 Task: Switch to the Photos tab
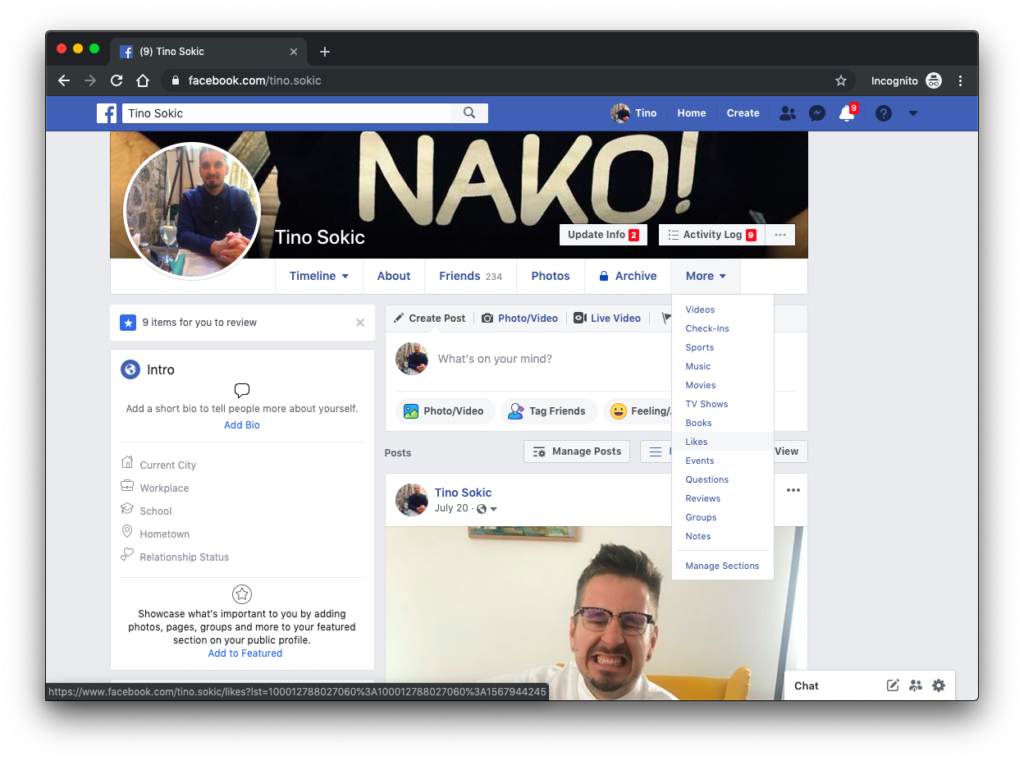point(550,276)
